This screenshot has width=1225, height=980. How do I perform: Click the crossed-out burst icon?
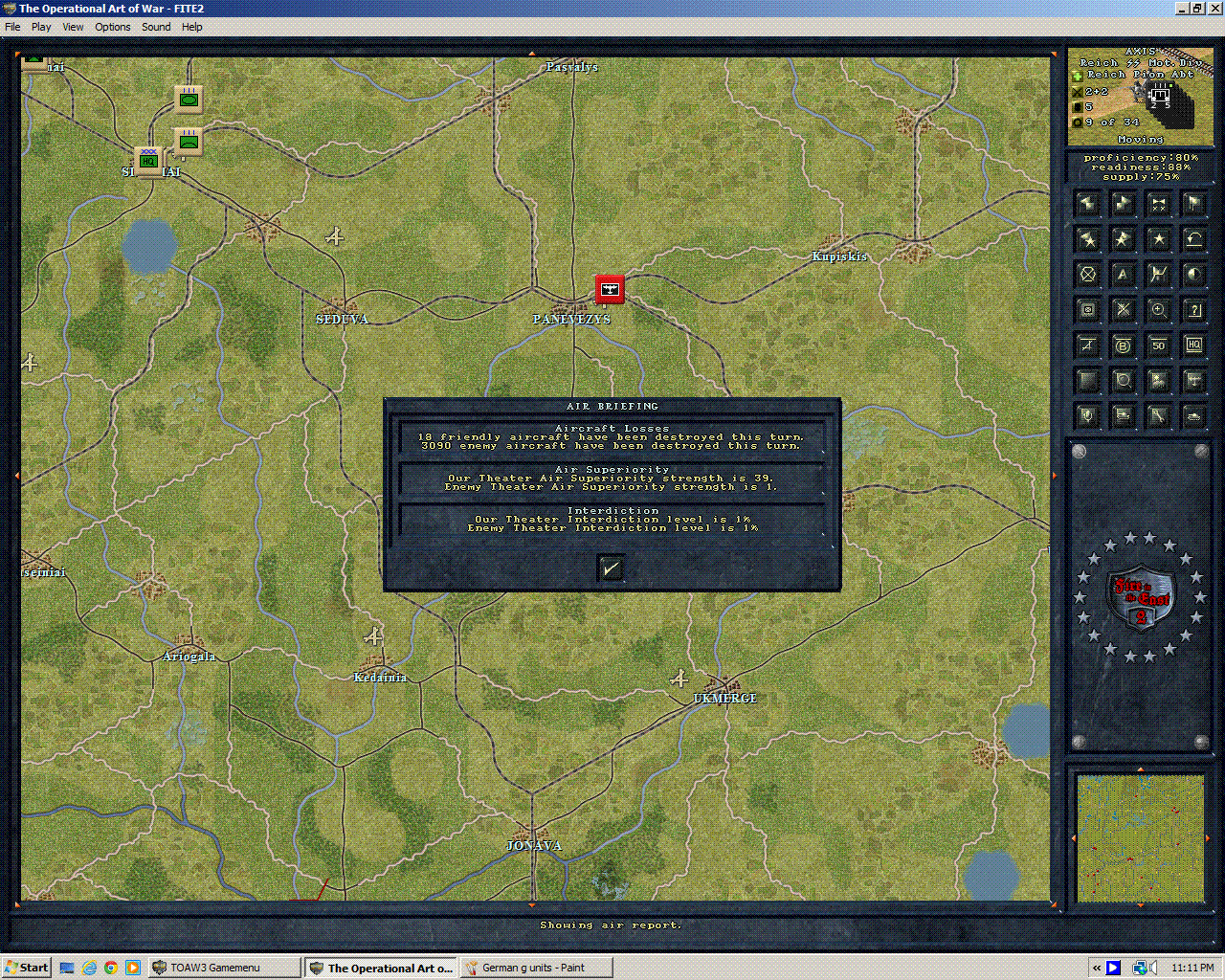(x=1123, y=310)
